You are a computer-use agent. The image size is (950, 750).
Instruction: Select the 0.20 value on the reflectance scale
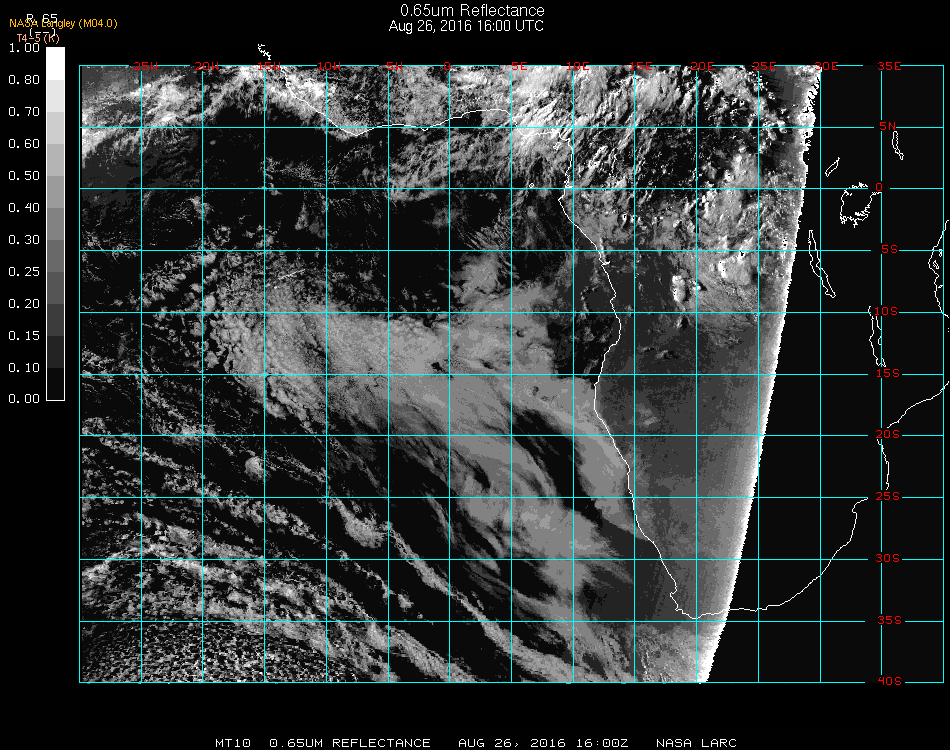[24, 304]
